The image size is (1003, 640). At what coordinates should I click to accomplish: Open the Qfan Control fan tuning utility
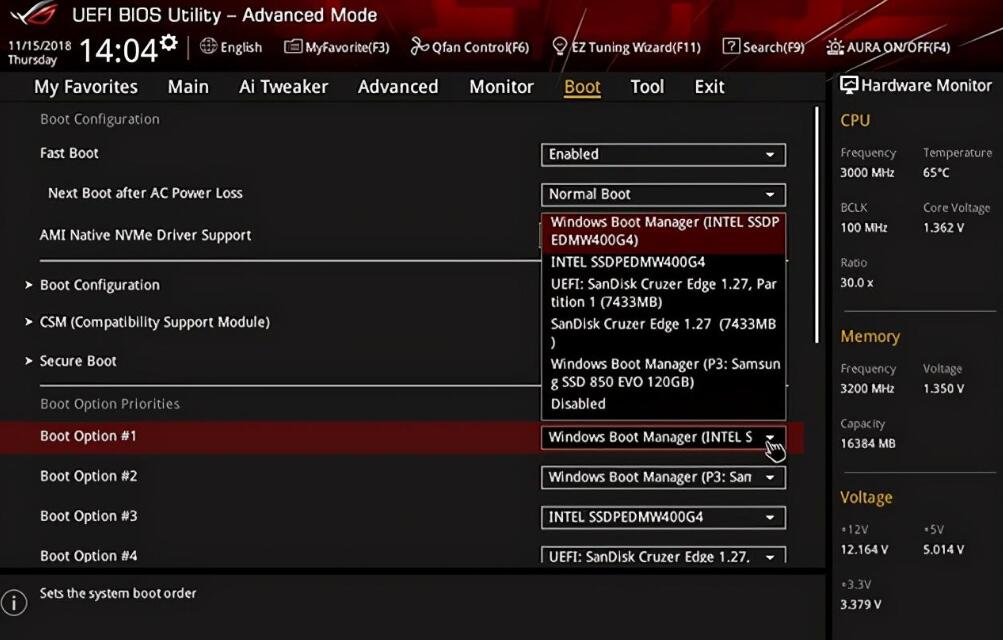click(470, 46)
